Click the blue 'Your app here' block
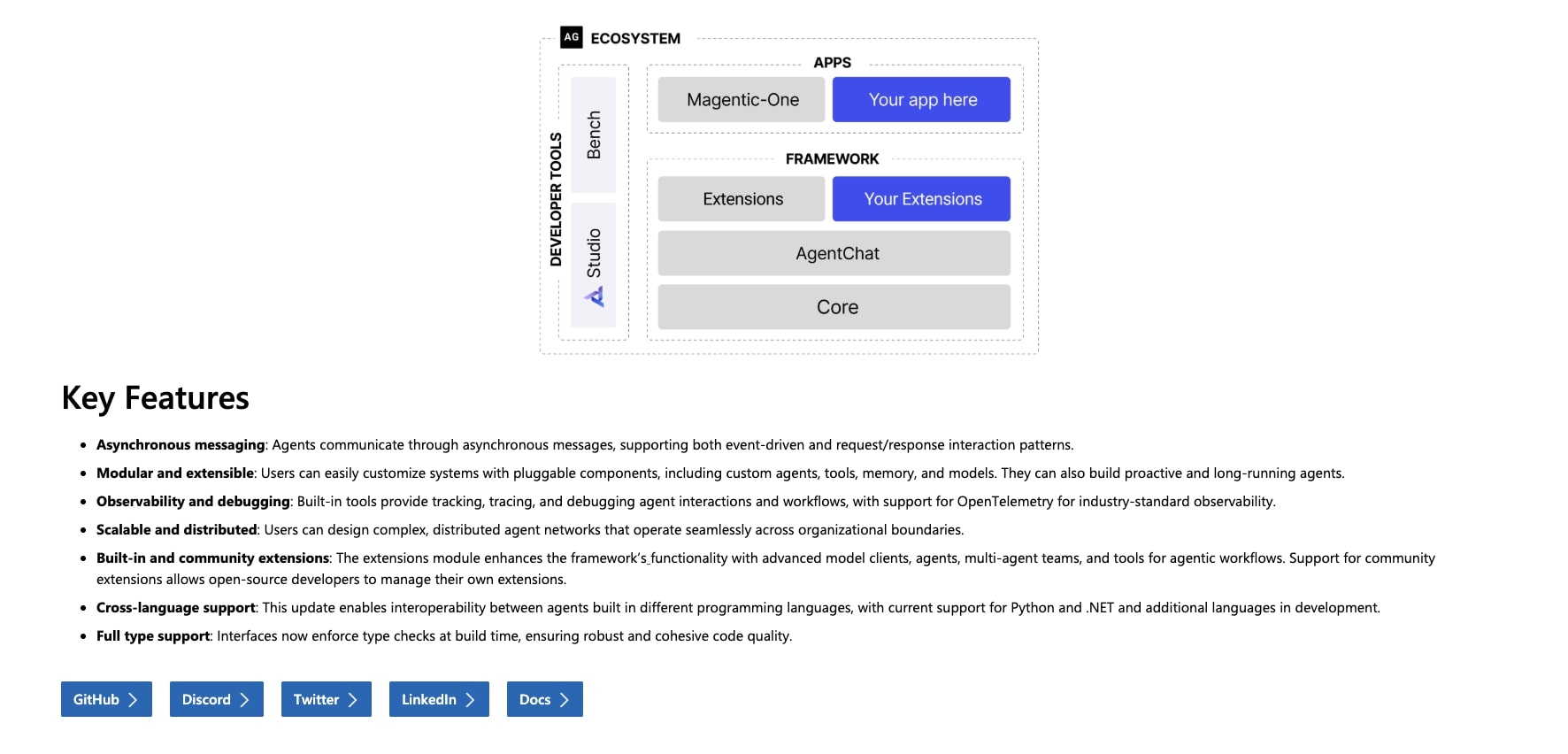This screenshot has height=754, width=1568. click(x=923, y=99)
